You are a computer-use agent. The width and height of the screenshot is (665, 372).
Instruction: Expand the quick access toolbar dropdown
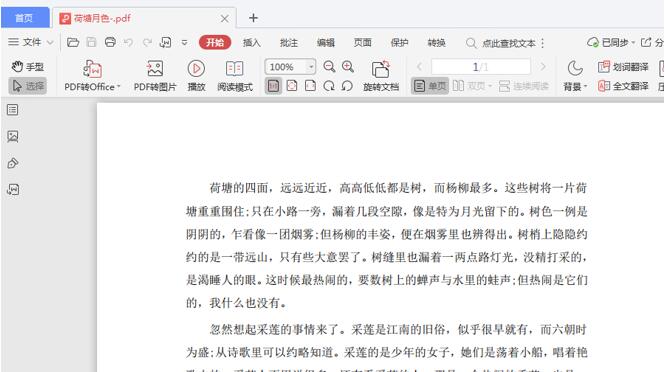click(x=184, y=43)
